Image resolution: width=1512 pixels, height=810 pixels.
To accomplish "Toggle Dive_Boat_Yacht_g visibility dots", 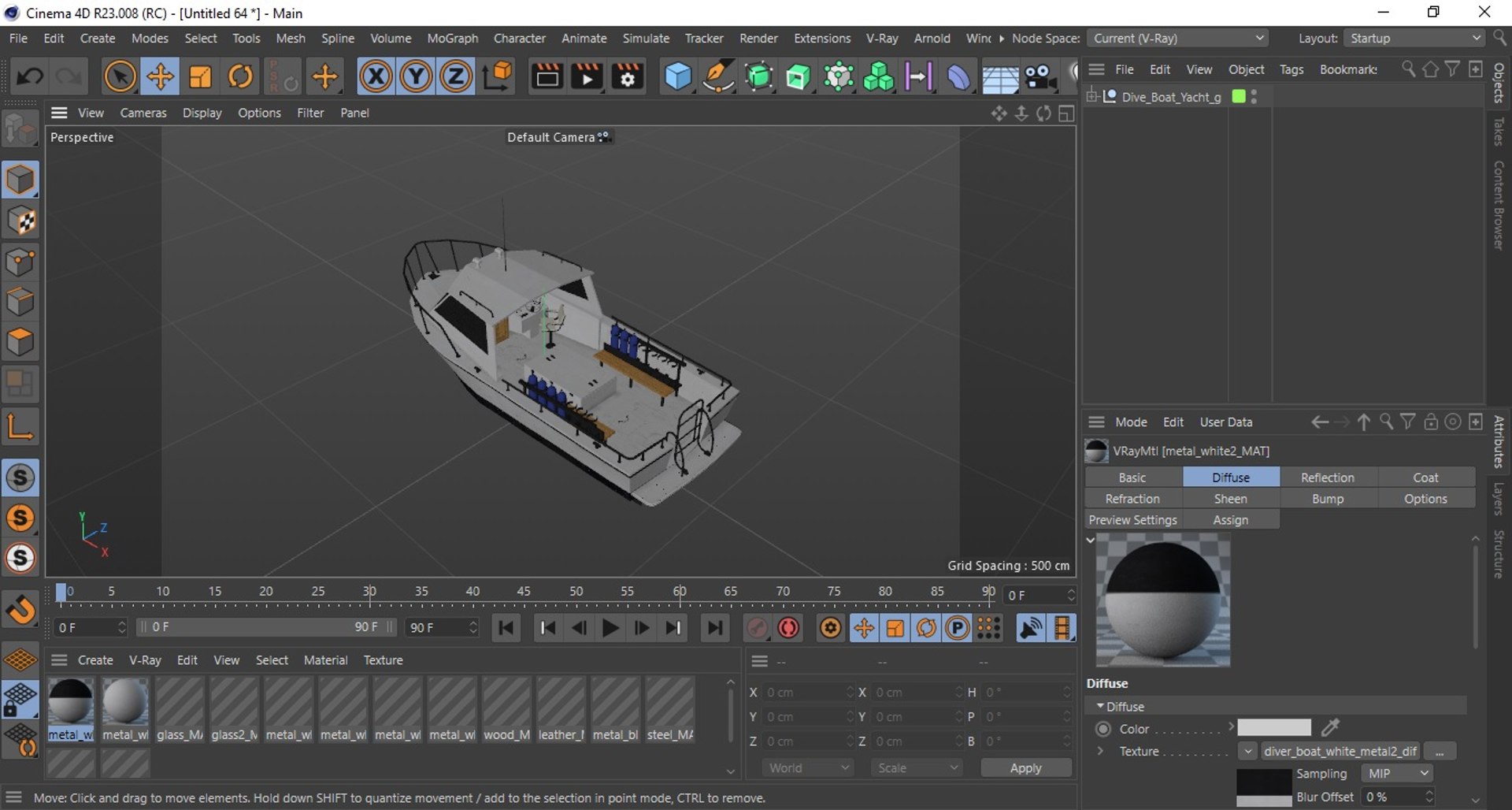I will (1254, 96).
